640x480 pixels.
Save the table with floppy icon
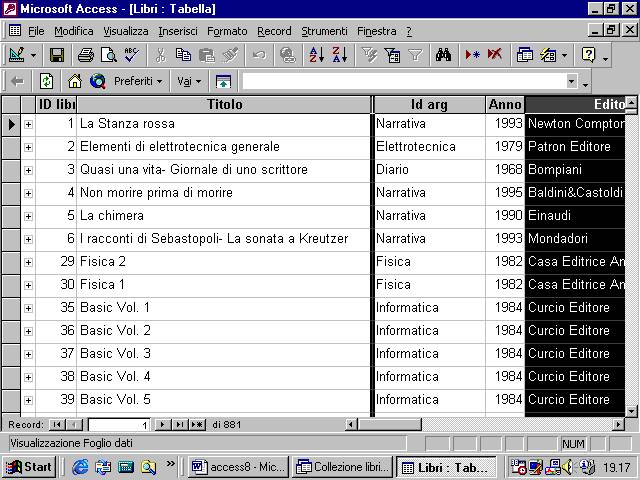point(57,55)
